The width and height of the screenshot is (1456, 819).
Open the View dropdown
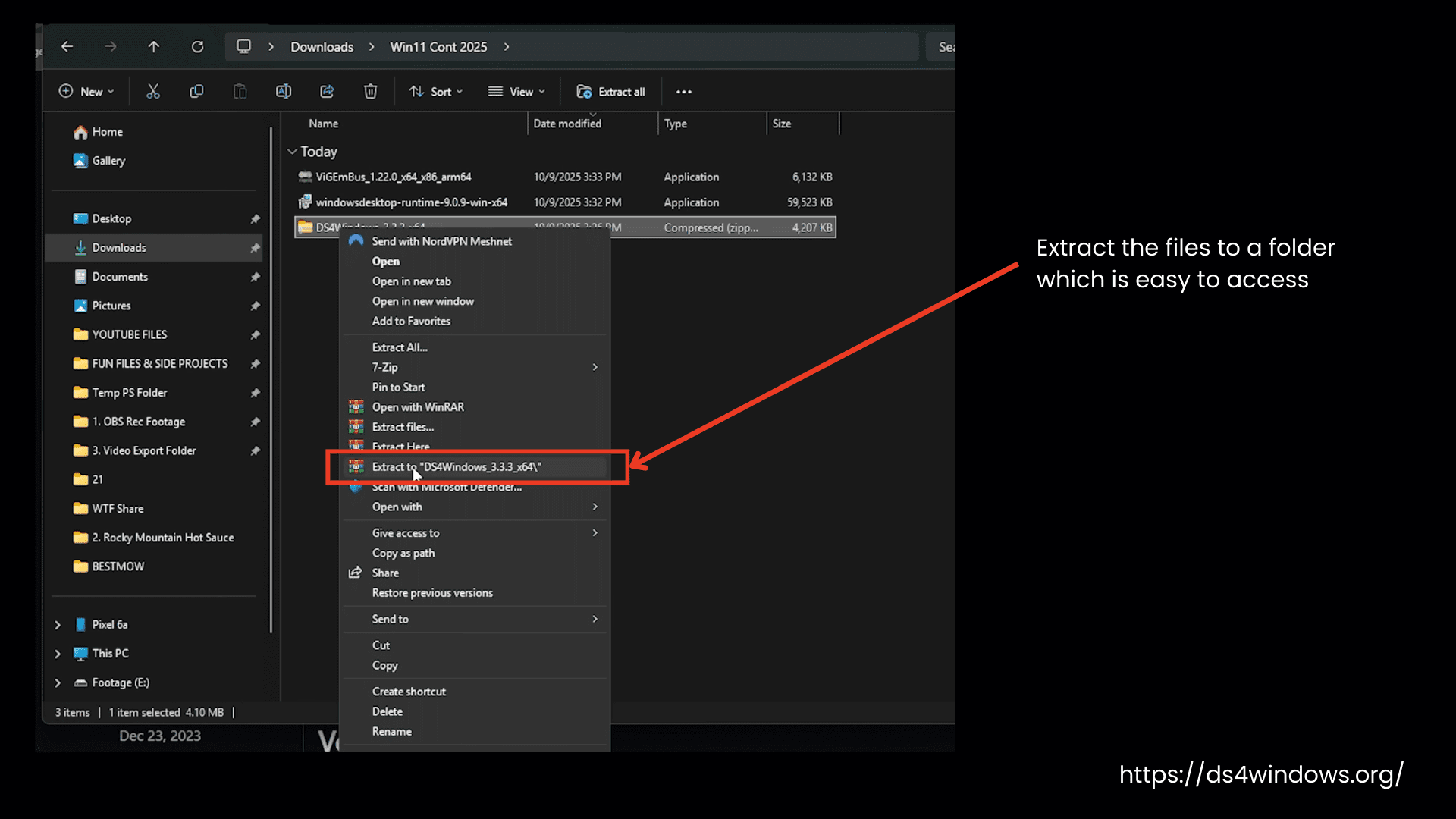click(516, 92)
